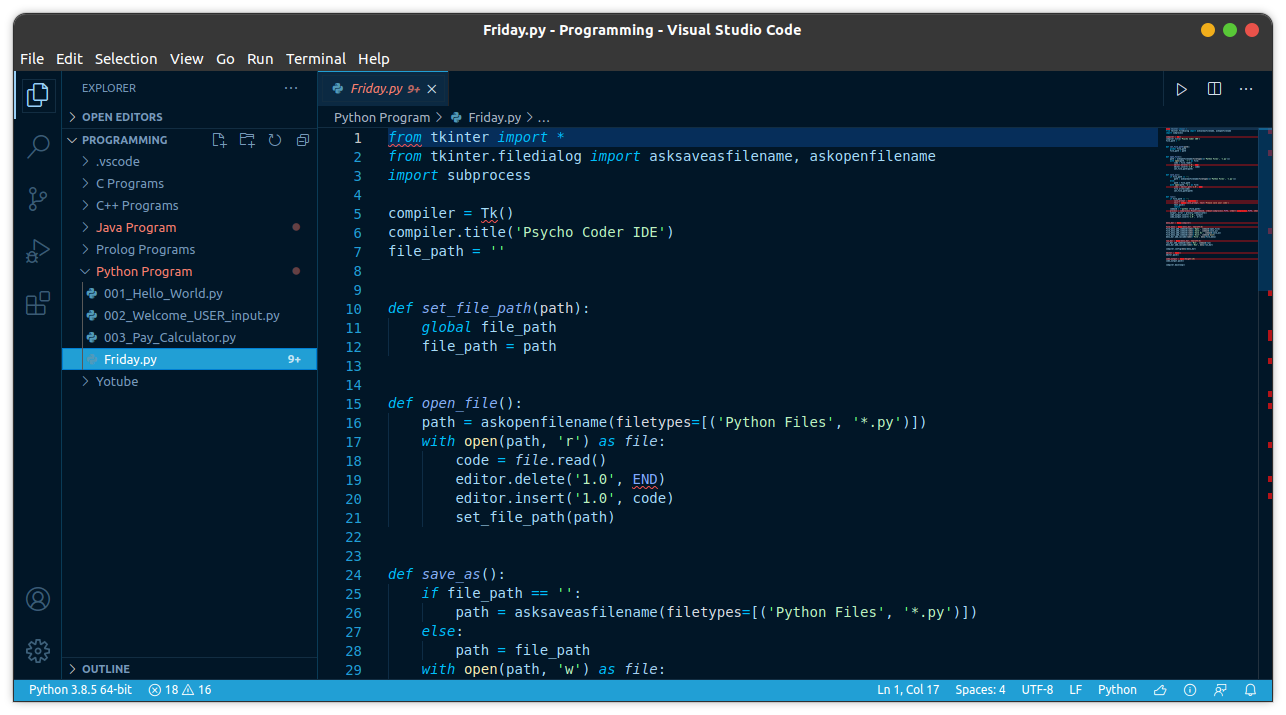Run the Python file with play button

pos(1181,89)
